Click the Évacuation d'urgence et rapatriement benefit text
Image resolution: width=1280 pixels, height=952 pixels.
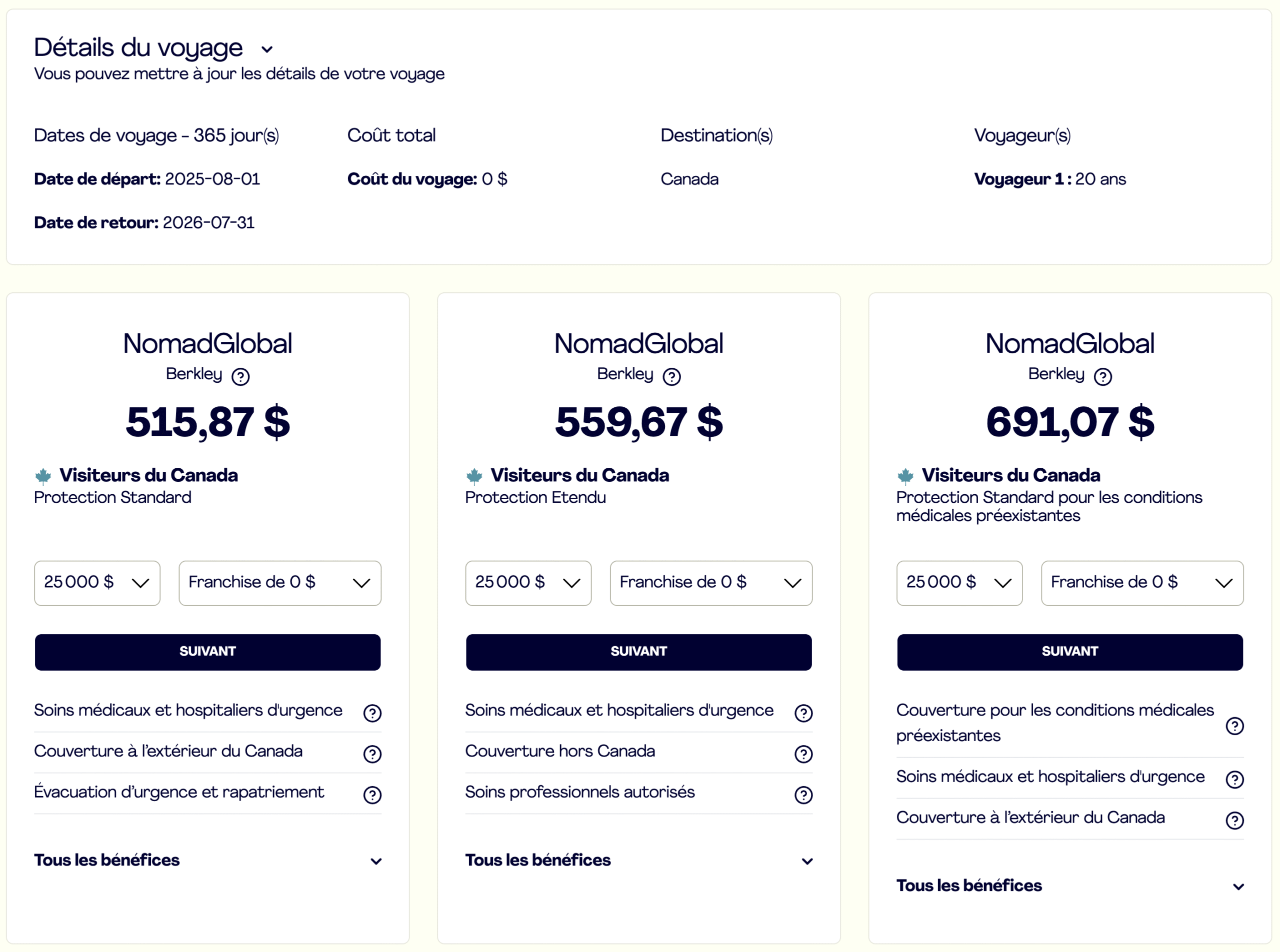[178, 792]
